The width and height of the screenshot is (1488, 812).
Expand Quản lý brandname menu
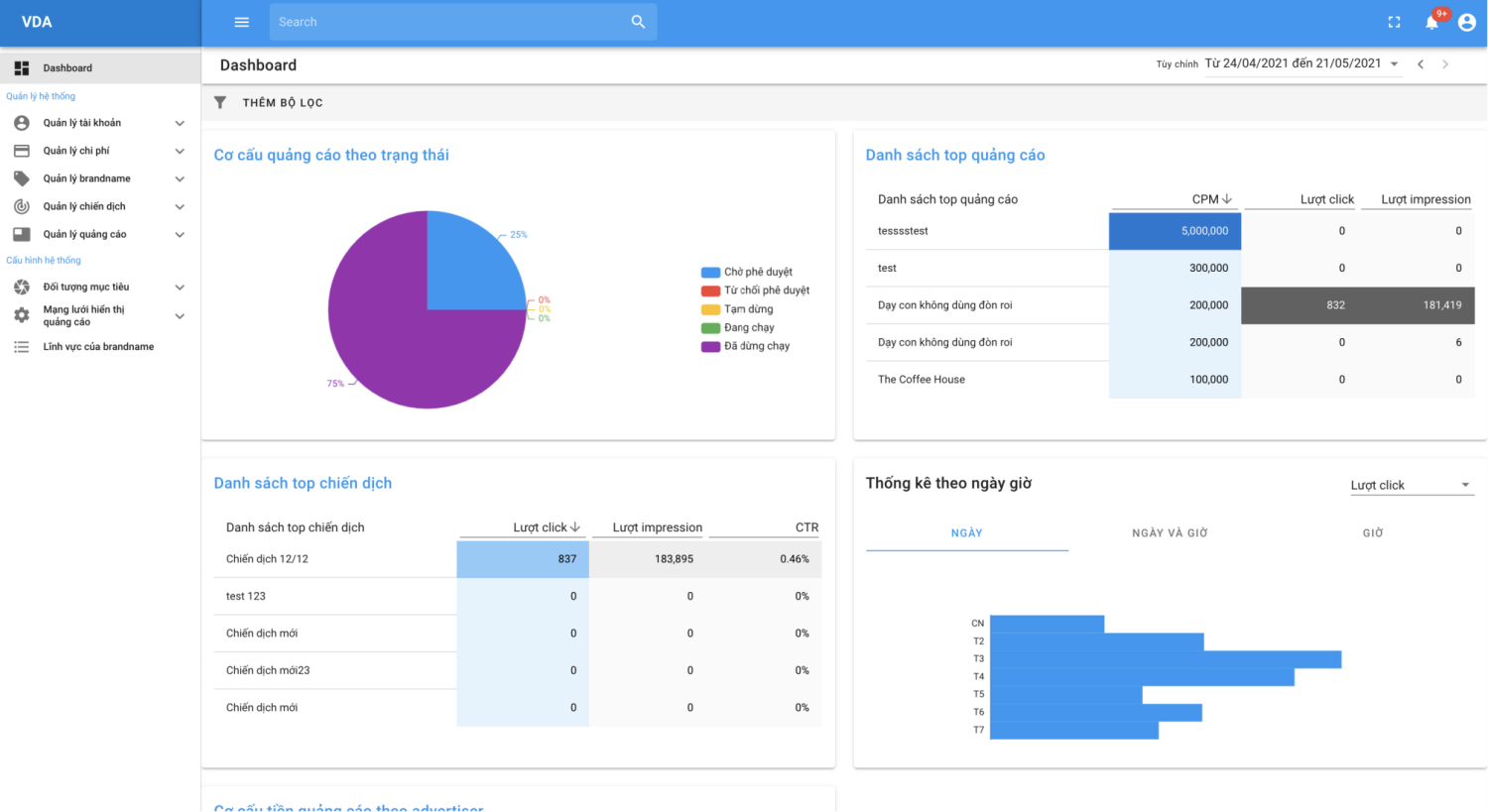click(180, 178)
